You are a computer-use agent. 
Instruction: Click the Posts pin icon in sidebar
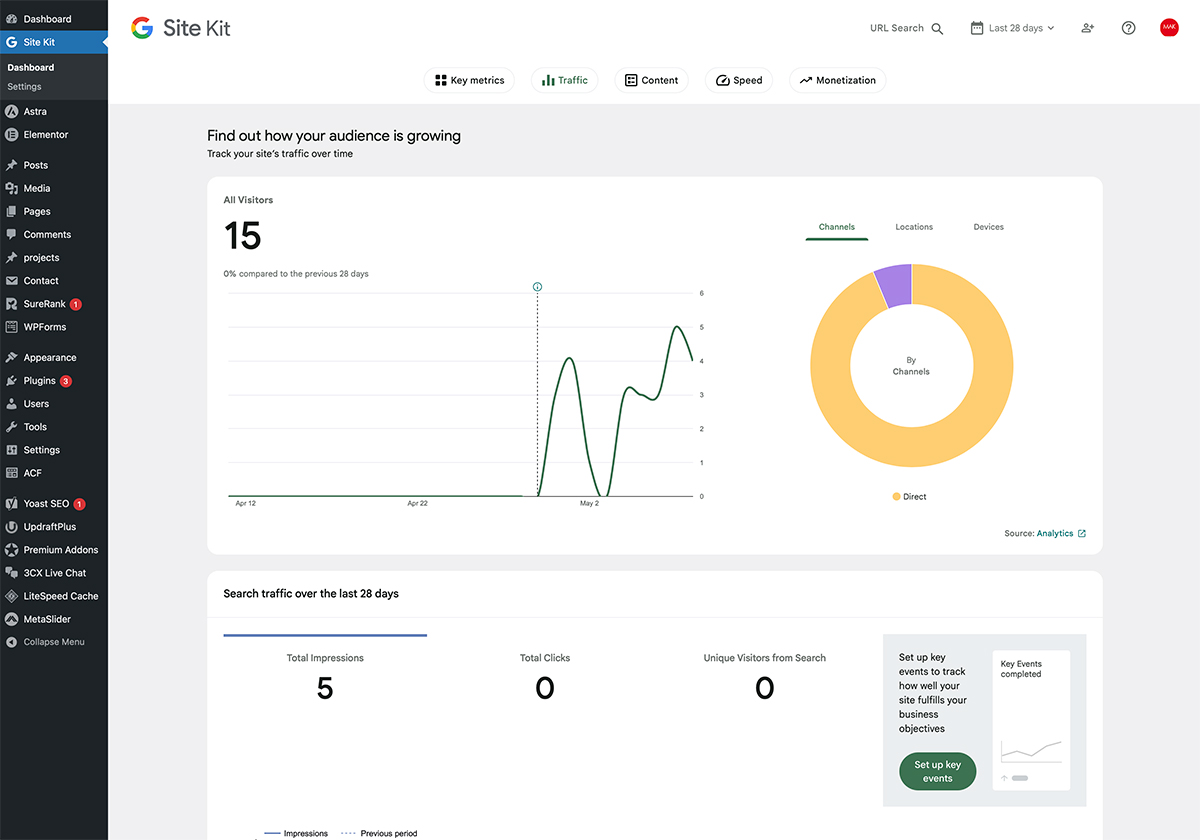pyautogui.click(x=12, y=165)
